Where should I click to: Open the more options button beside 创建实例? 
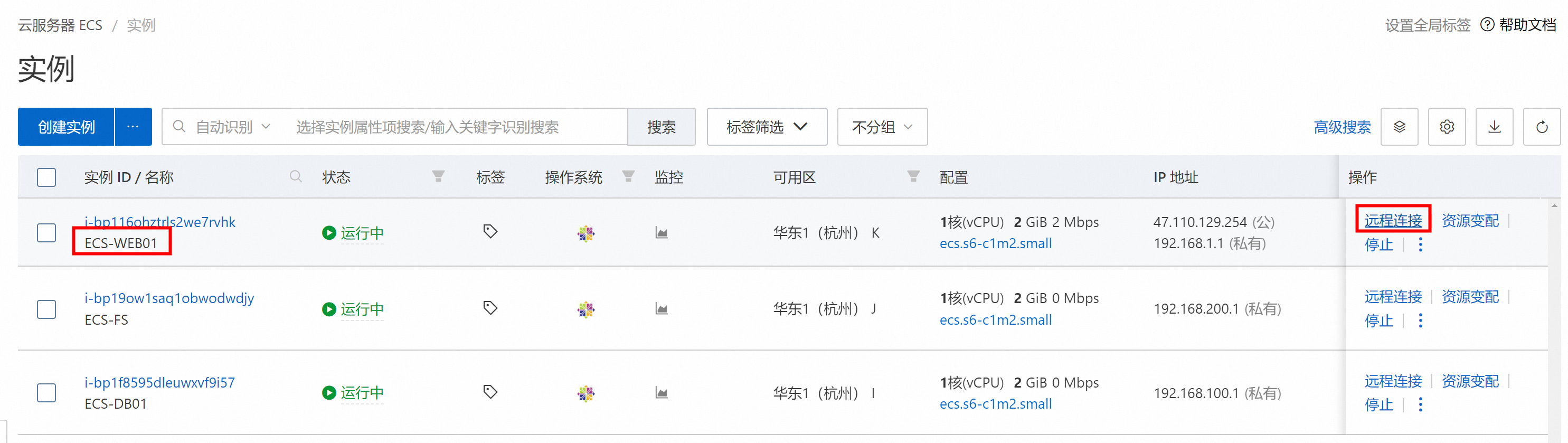133,127
